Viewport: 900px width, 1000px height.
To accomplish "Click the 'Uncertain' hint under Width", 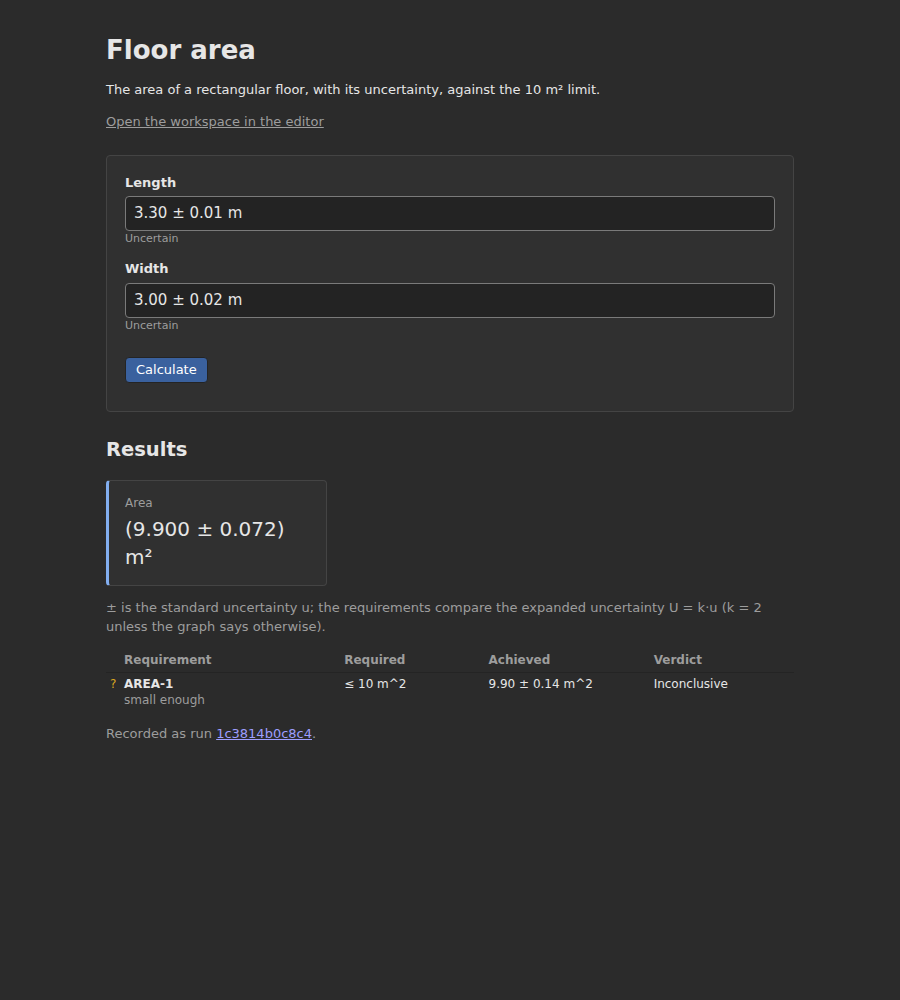I will [x=152, y=325].
